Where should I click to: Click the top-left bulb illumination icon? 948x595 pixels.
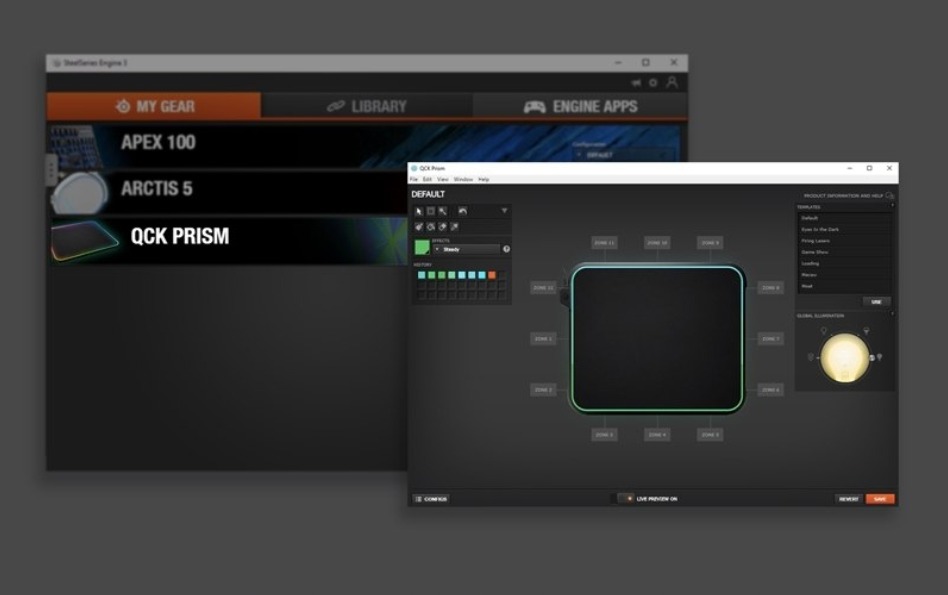tap(823, 331)
